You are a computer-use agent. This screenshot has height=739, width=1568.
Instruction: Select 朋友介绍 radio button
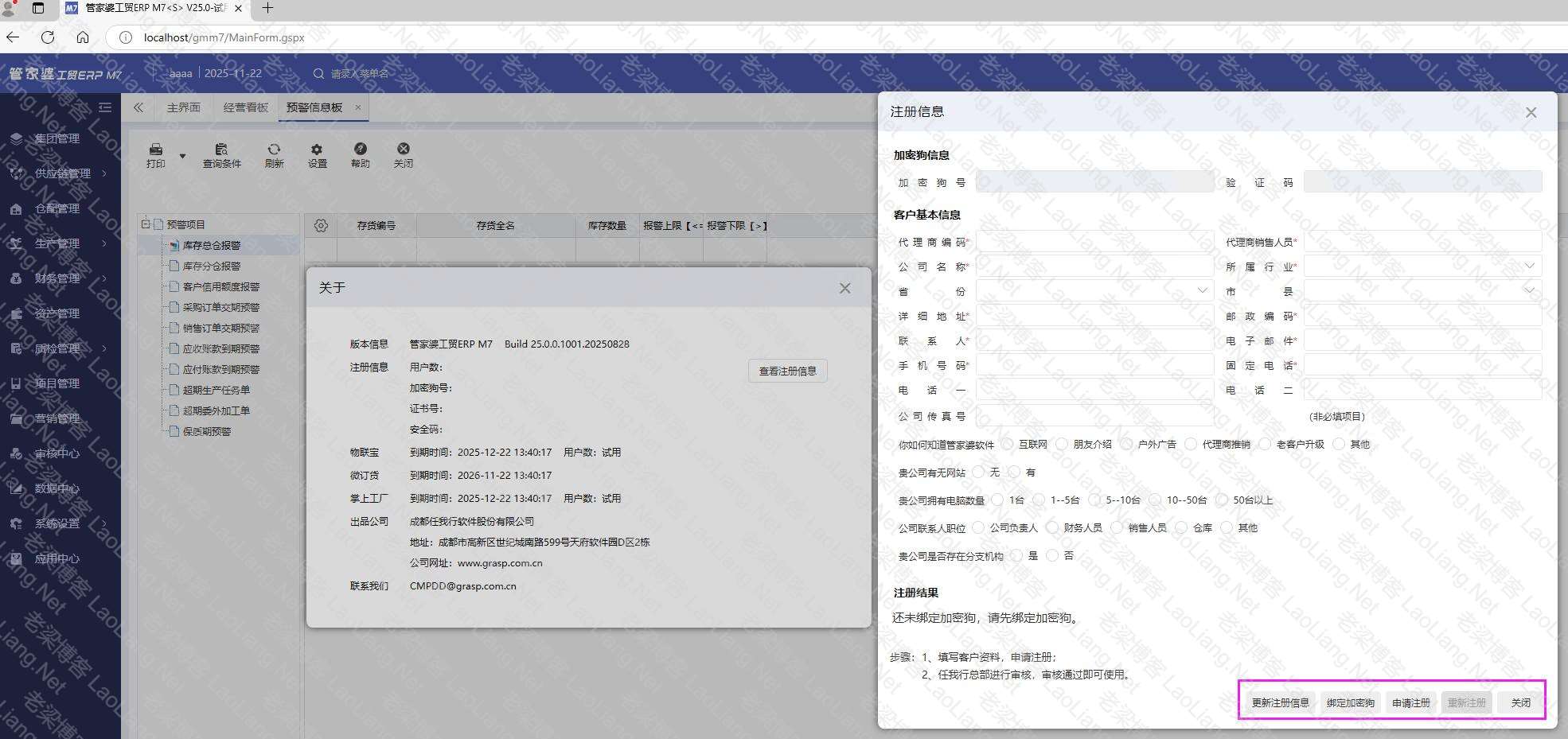point(1062,444)
